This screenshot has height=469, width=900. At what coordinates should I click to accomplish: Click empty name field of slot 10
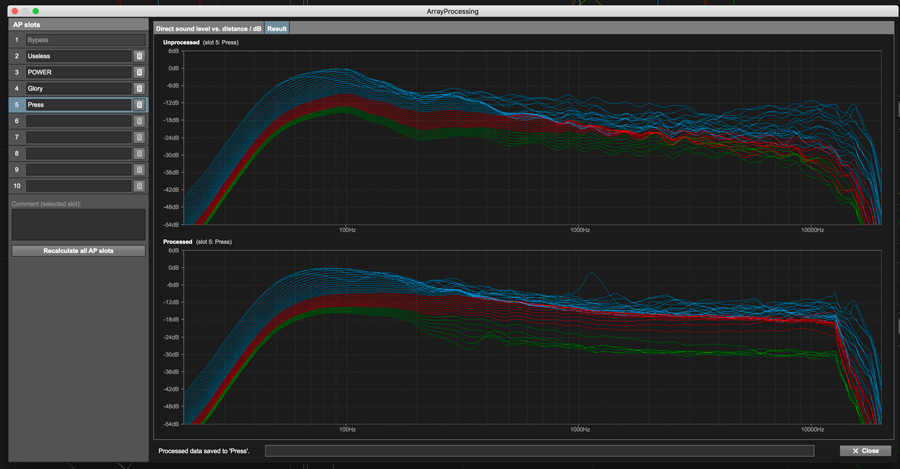point(79,186)
